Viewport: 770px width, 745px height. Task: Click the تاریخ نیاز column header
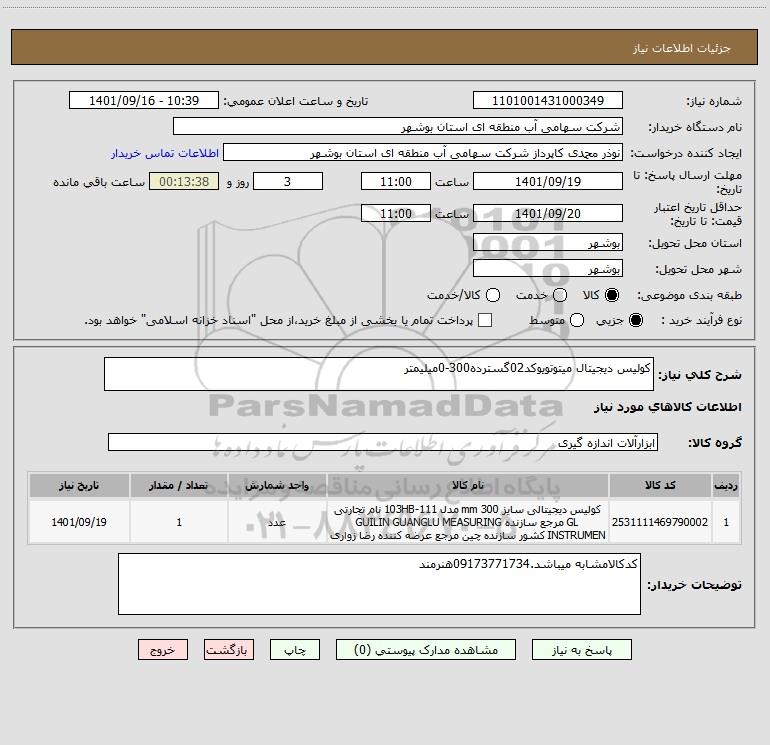point(79,485)
